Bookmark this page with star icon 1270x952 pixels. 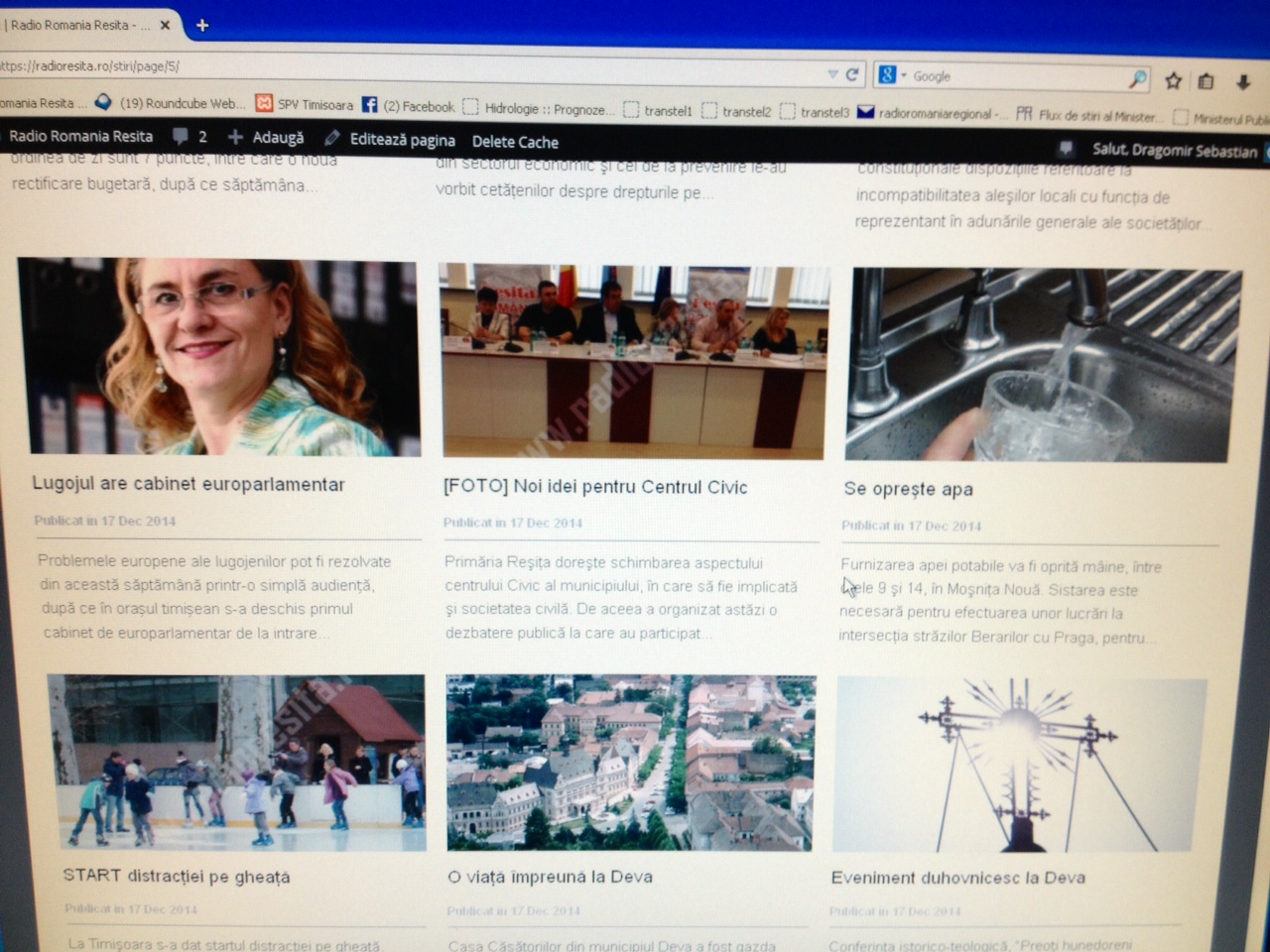coord(1173,80)
